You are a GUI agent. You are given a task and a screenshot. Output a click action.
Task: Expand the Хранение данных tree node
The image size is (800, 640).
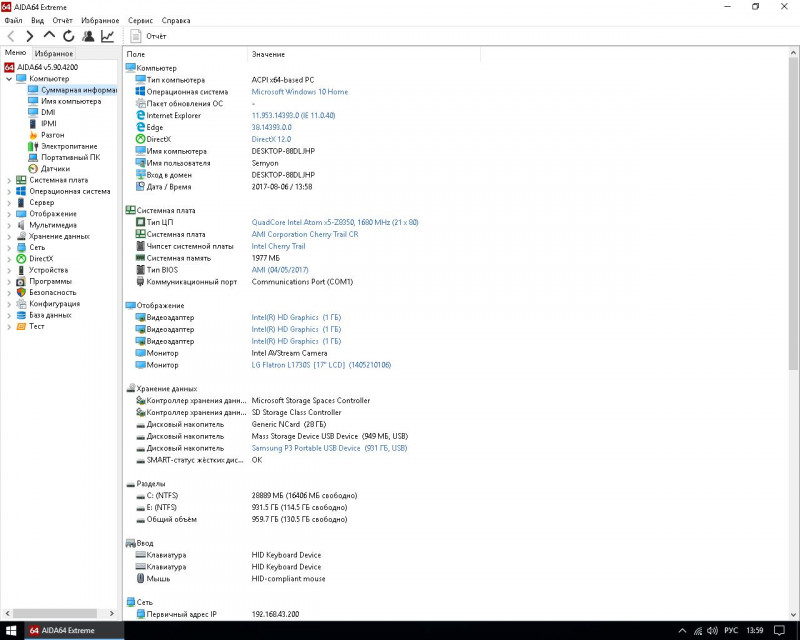tap(9, 236)
